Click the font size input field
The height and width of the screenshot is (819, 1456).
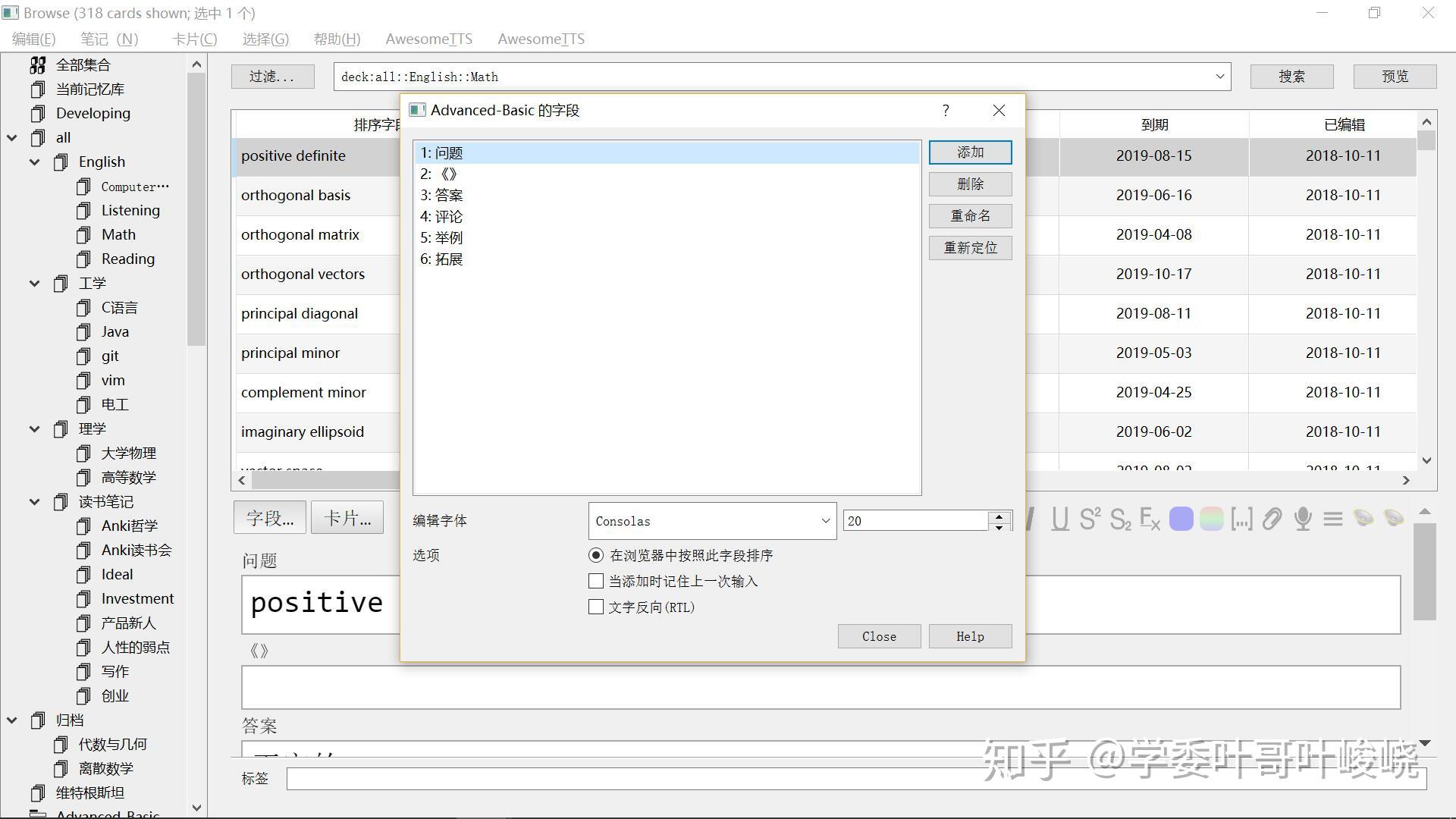click(x=915, y=521)
